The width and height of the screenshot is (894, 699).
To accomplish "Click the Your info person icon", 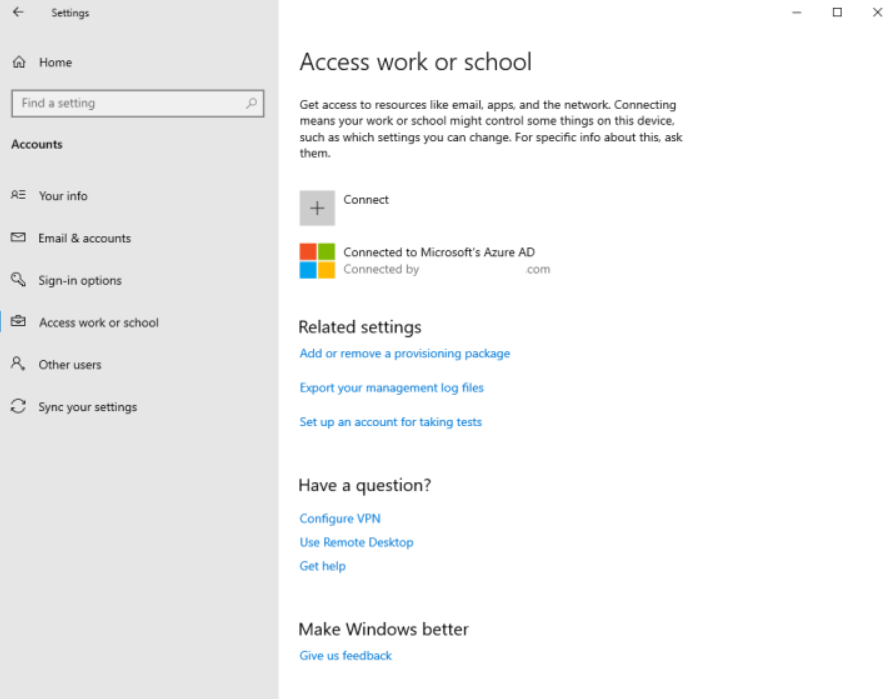I will tap(18, 196).
